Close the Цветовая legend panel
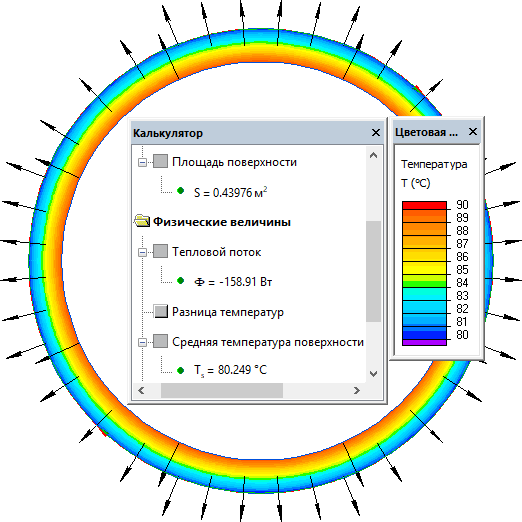The image size is (522, 522). (473, 132)
